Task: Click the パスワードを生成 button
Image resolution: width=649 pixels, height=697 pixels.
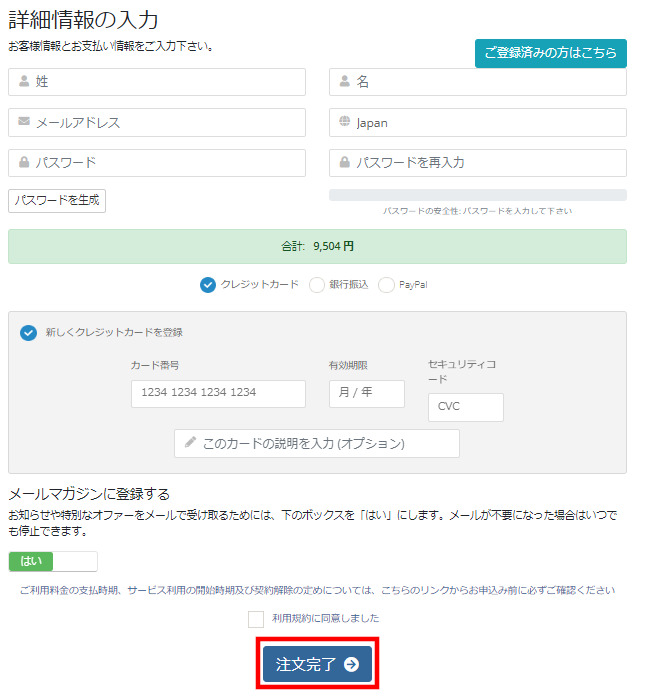Action: click(x=57, y=200)
